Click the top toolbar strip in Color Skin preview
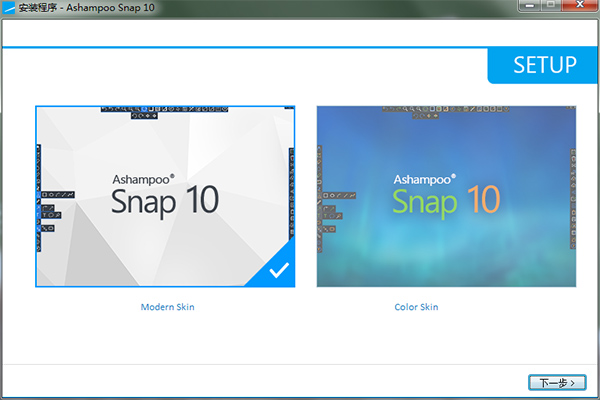Viewport: 600px width, 400px height. pyautogui.click(x=446, y=109)
